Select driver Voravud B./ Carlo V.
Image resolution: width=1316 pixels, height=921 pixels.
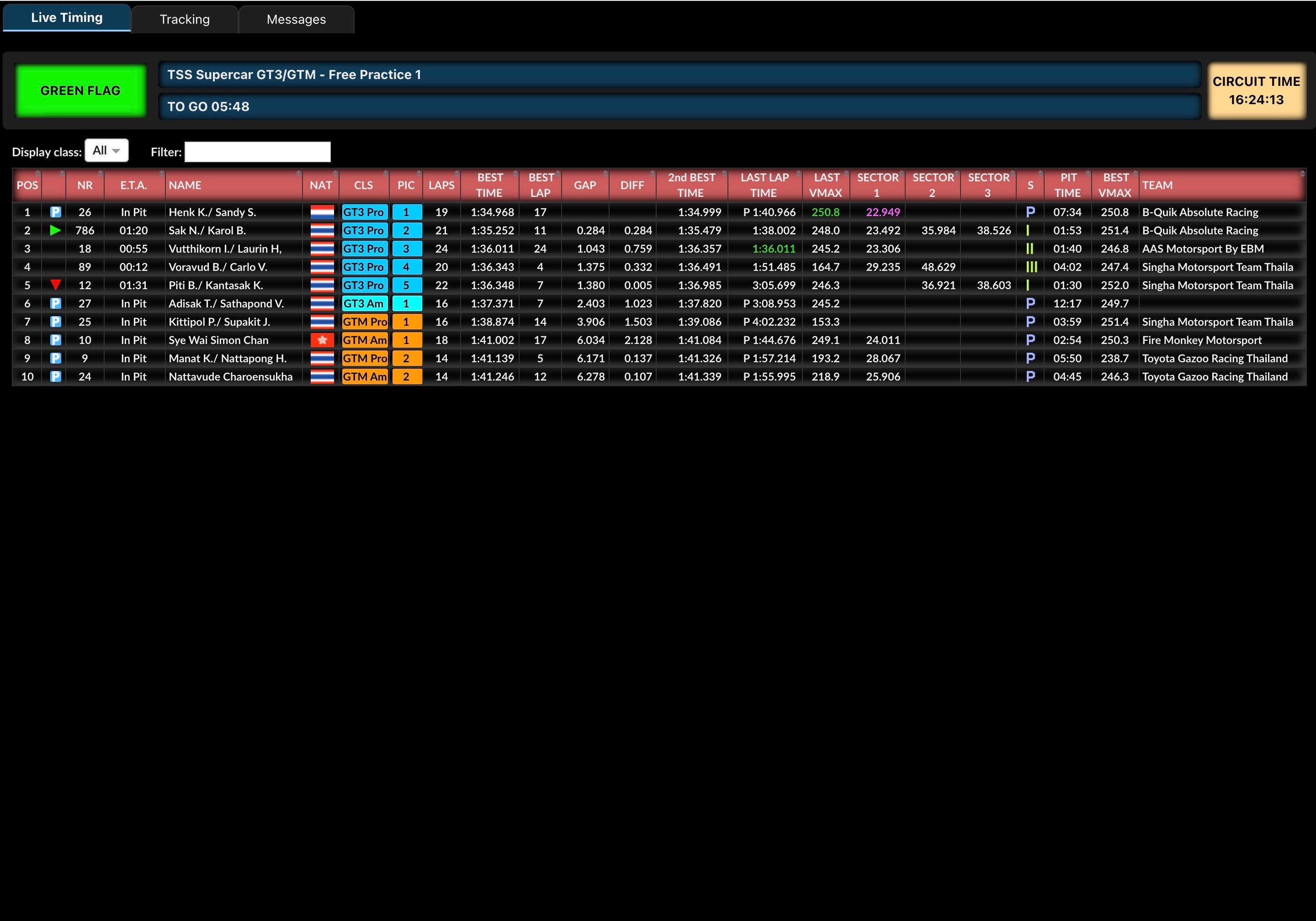pyautogui.click(x=218, y=267)
